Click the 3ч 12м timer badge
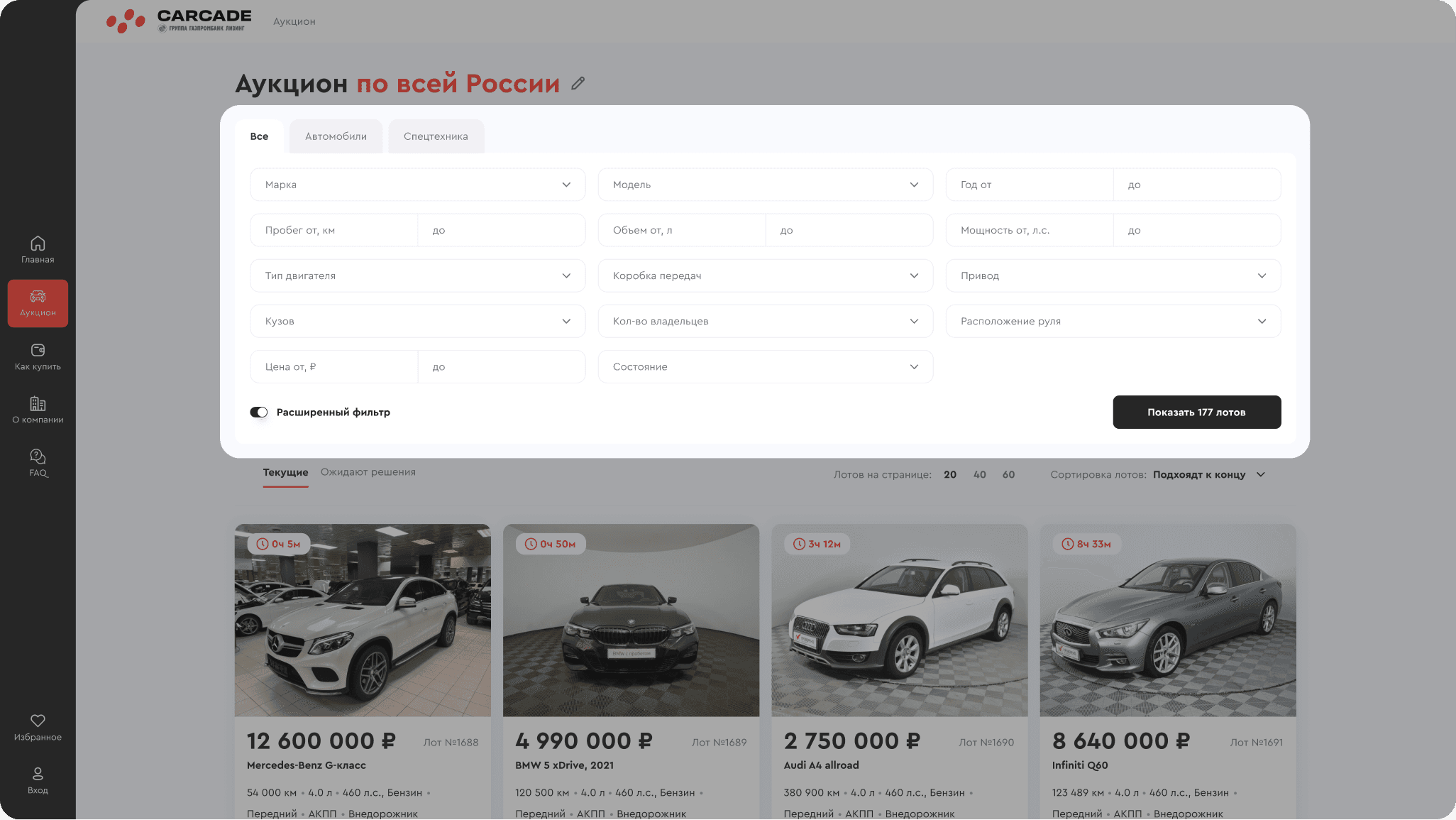The image size is (1456, 820). coord(817,544)
